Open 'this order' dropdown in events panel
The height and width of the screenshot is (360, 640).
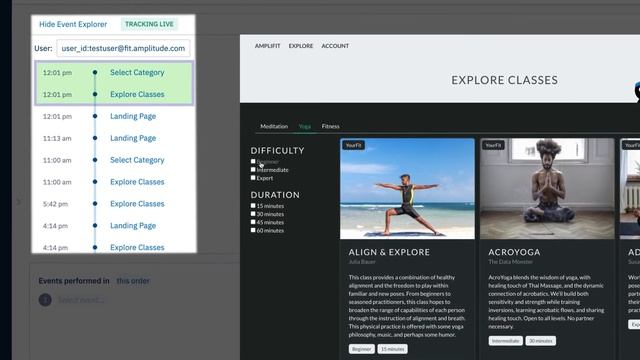[x=133, y=281]
